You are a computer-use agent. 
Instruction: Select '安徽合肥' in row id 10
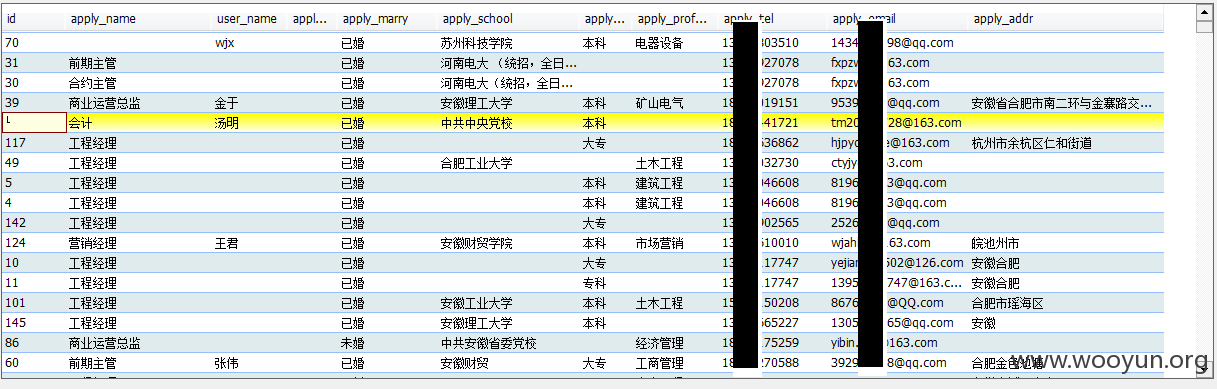pyautogui.click(x=995, y=263)
